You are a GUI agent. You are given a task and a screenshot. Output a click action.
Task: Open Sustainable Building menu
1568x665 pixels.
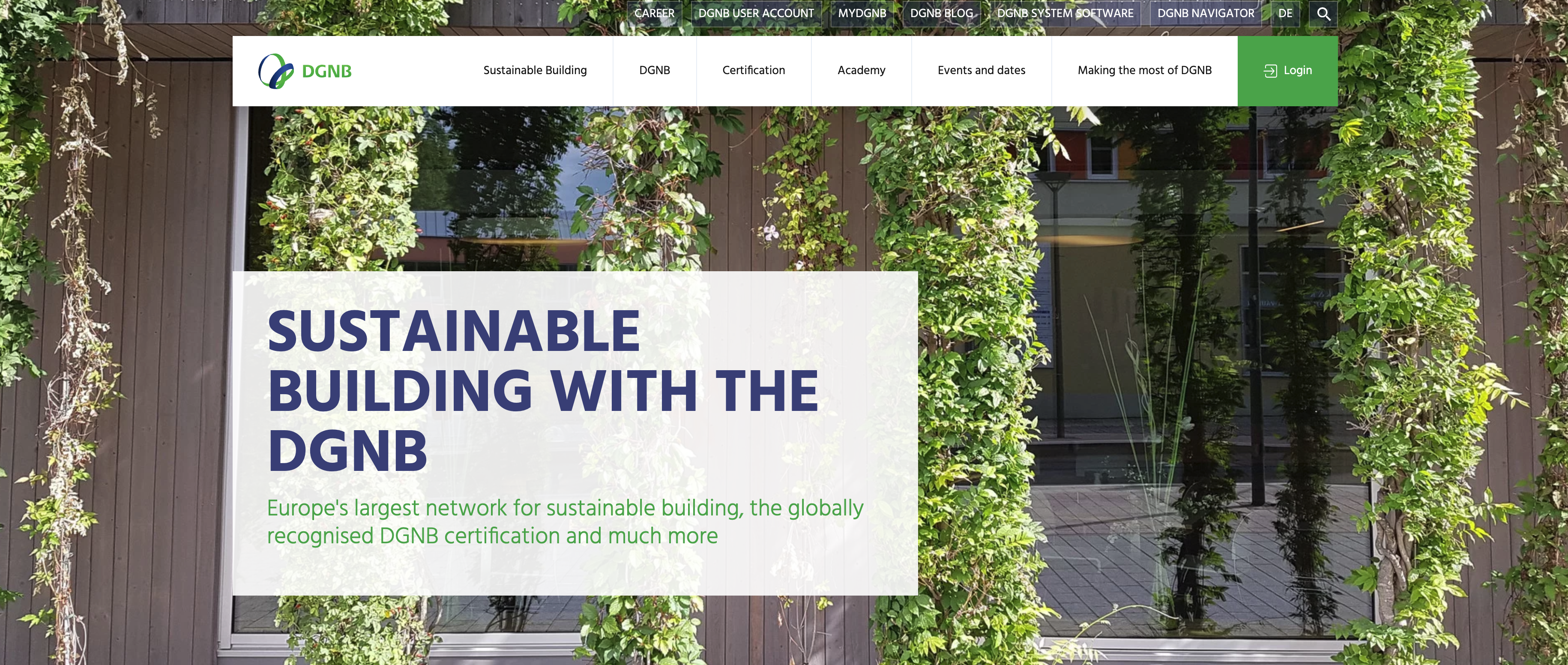[535, 71]
